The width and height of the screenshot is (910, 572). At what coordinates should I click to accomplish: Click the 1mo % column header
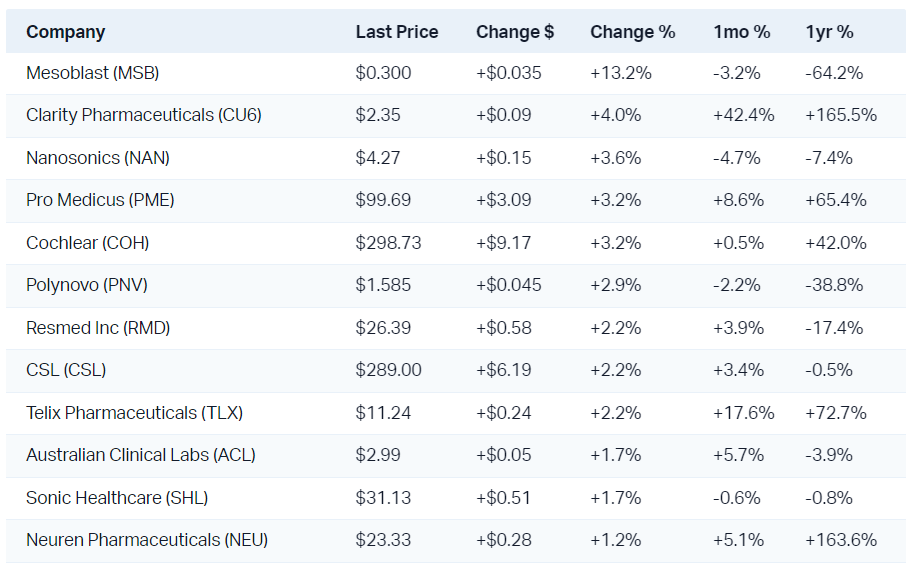pyautogui.click(x=742, y=32)
